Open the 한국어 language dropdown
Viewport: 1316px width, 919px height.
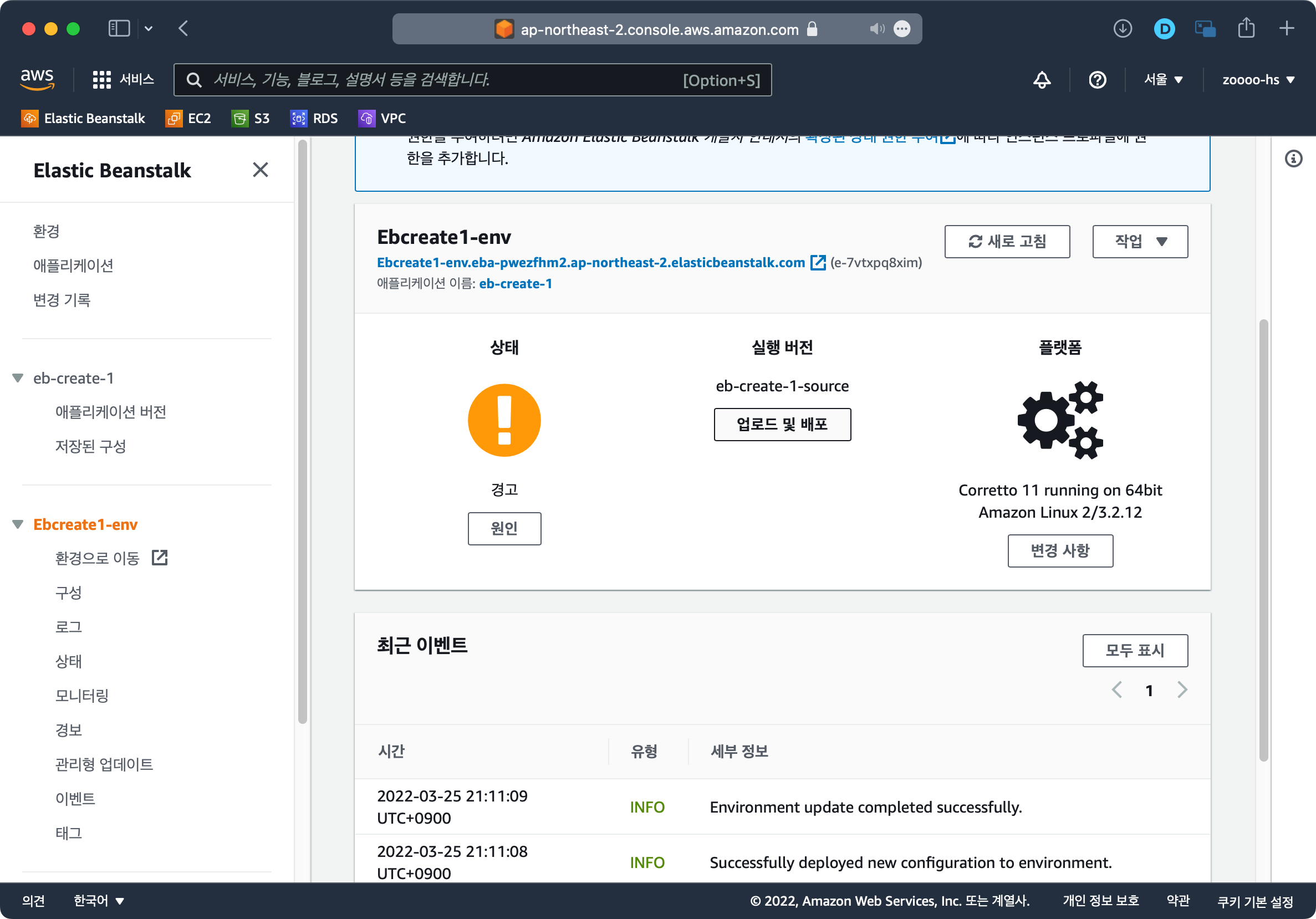click(99, 900)
